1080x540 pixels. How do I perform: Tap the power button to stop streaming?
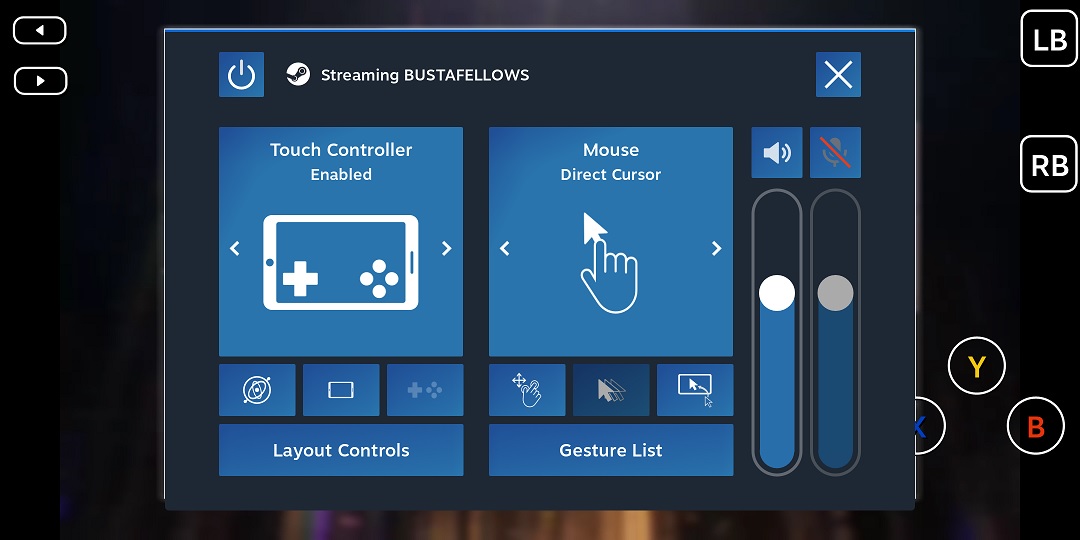tap(241, 74)
